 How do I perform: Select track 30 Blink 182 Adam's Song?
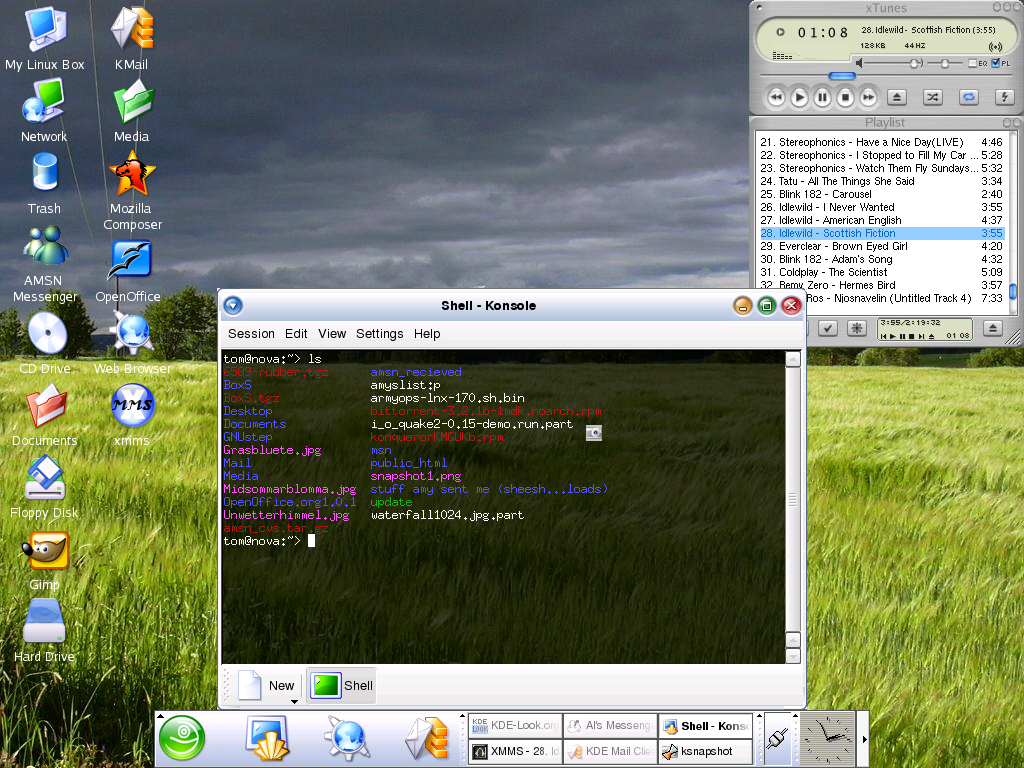pos(881,259)
